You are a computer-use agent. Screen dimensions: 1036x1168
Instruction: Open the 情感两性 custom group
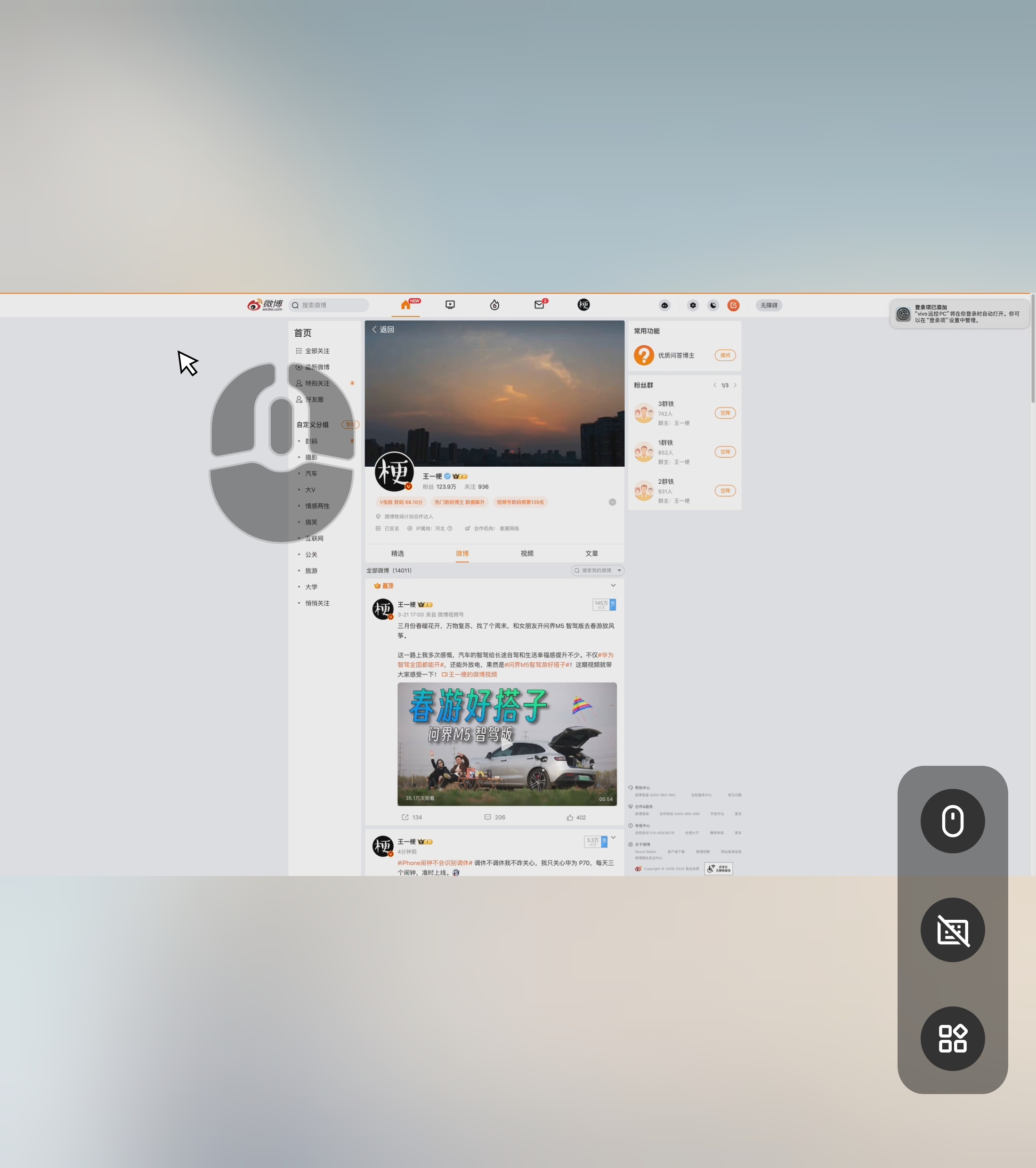[317, 506]
